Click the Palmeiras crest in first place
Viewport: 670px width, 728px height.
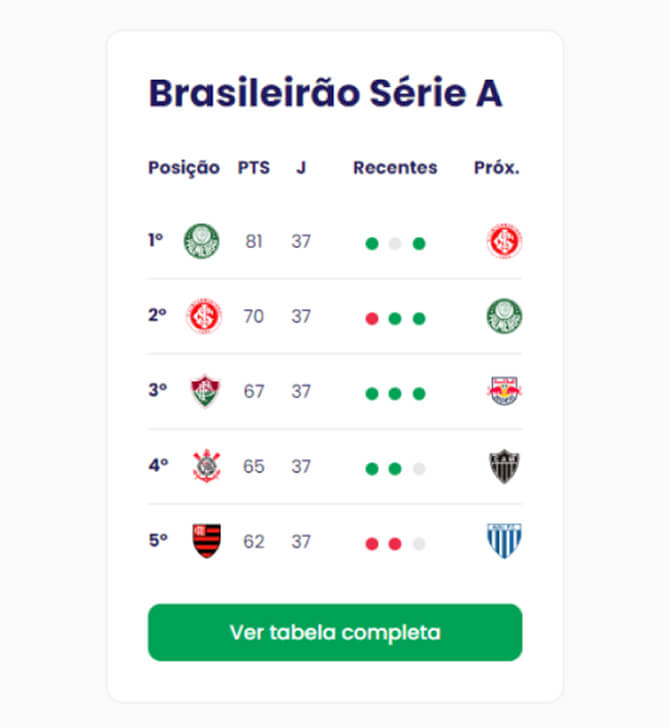click(201, 241)
